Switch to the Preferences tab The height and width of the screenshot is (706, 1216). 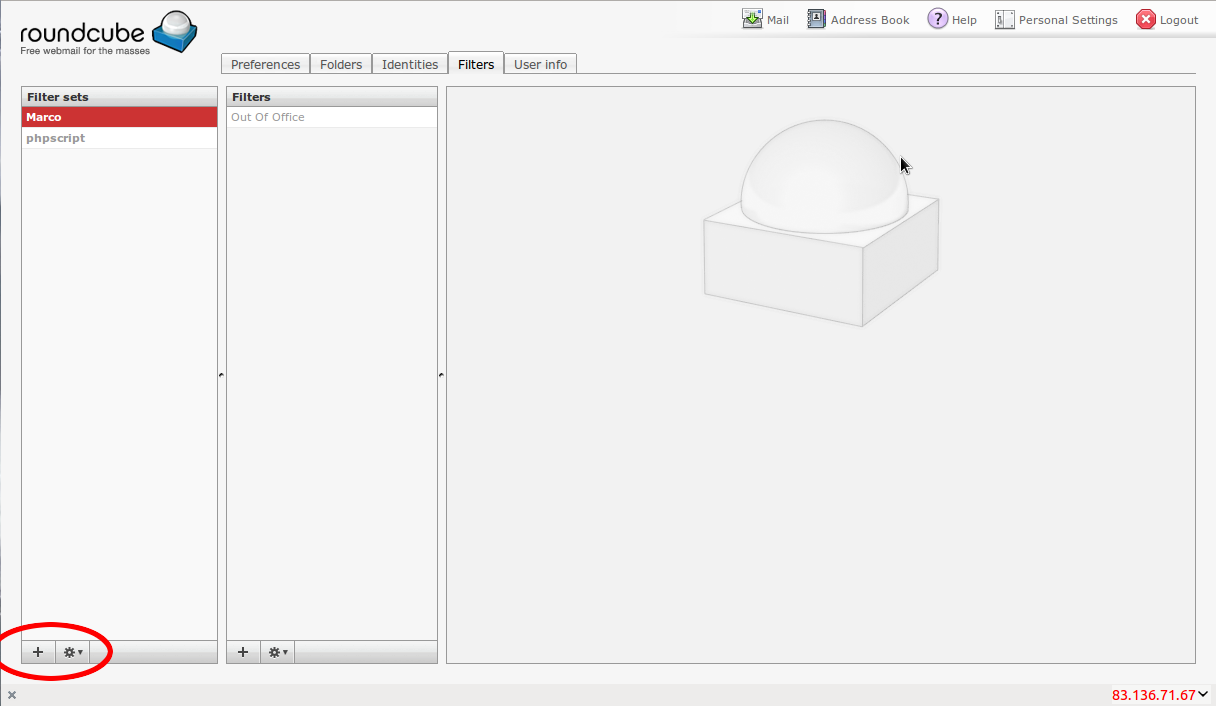click(x=265, y=64)
